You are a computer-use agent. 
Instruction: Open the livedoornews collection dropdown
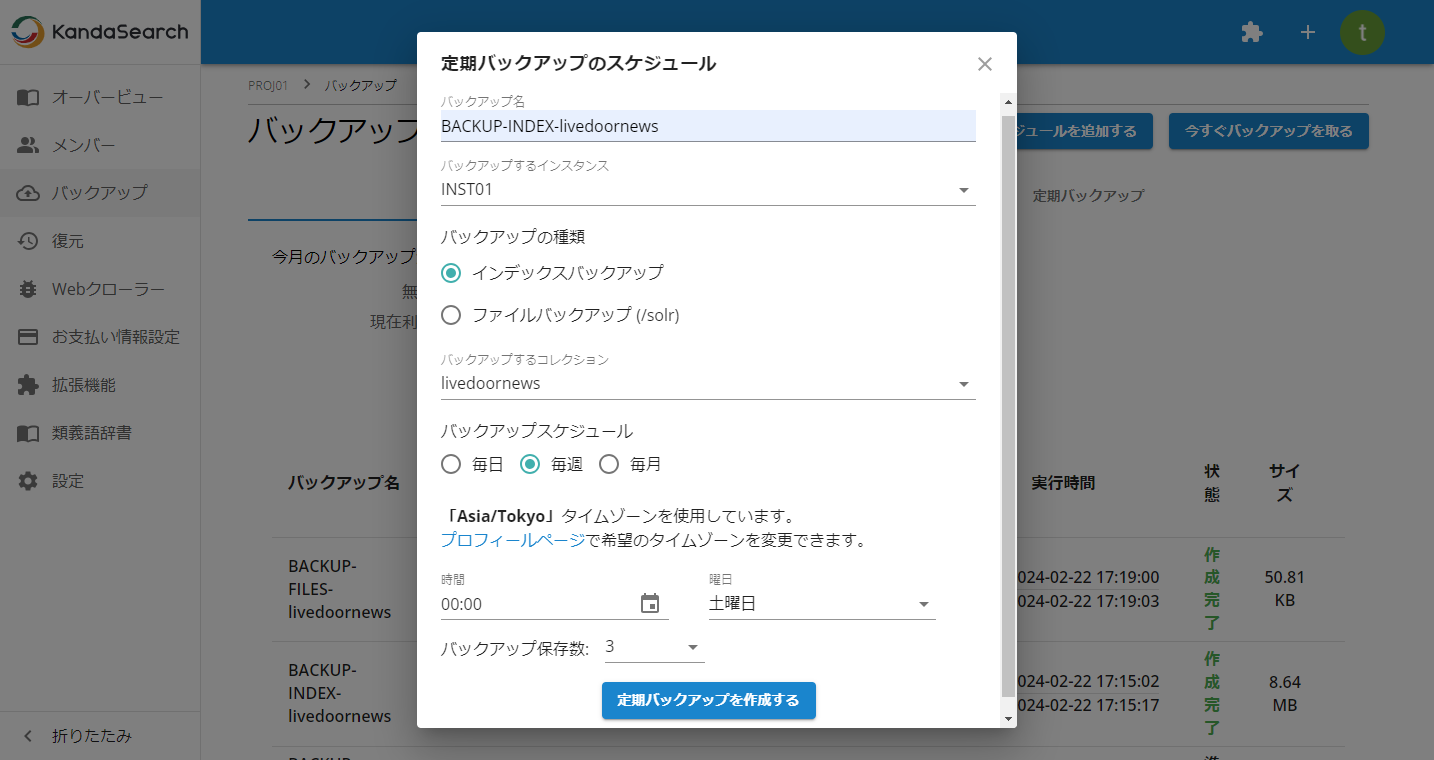pyautogui.click(x=708, y=384)
